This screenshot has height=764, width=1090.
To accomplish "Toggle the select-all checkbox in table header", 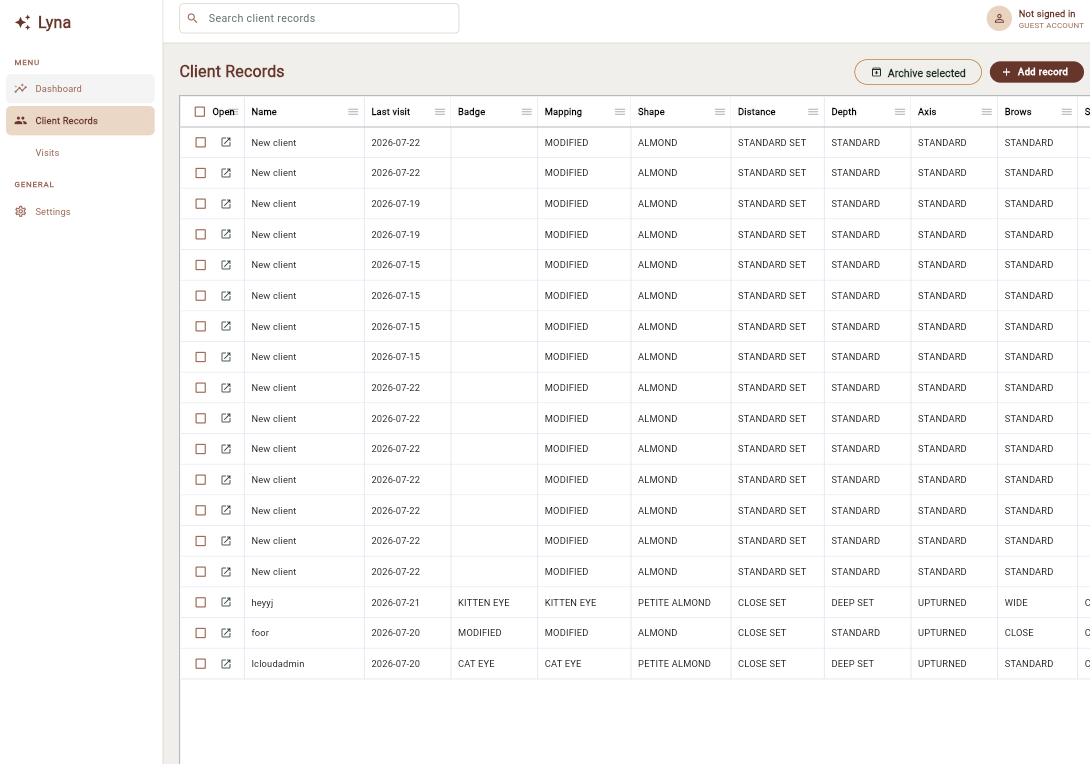I will coord(200,112).
